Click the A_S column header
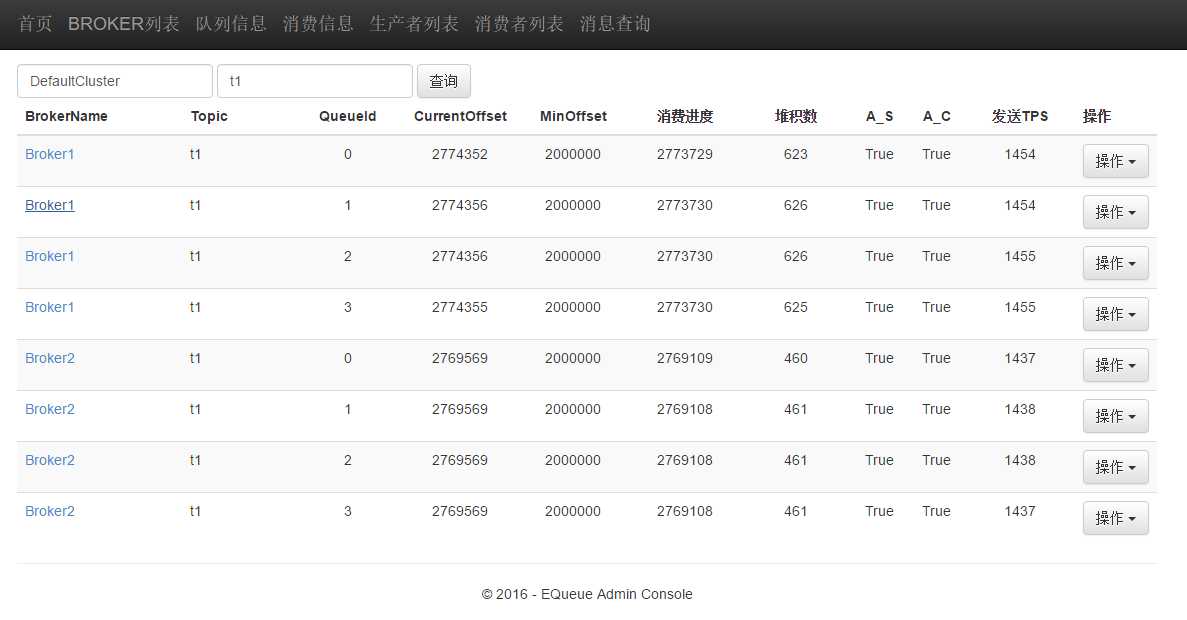Screen dimensions: 1187x620 coord(880,117)
